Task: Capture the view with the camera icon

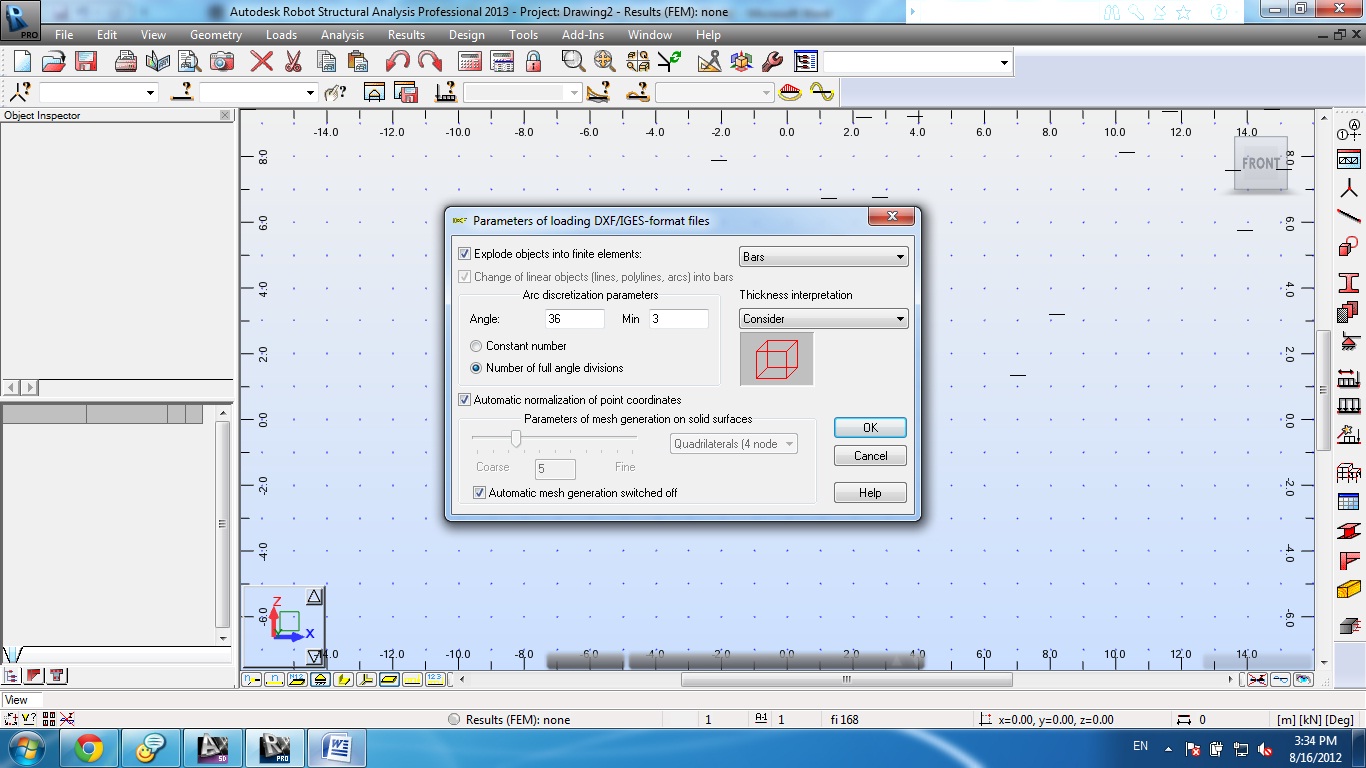Action: tap(222, 61)
